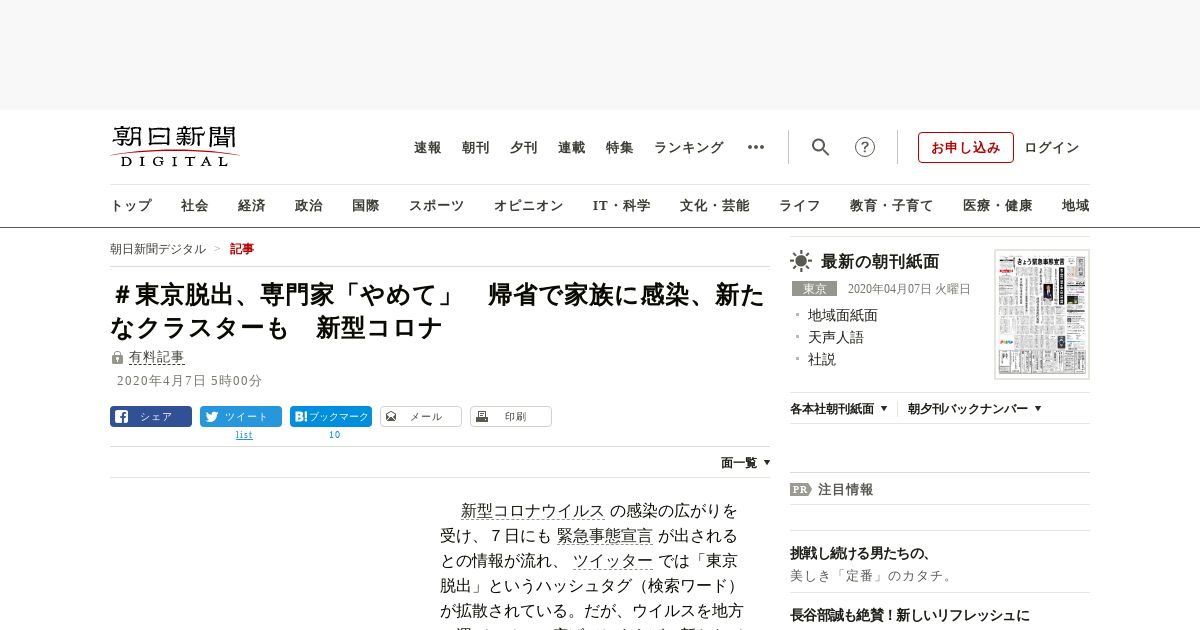Open the morning edition newspaper thumbnail
Viewport: 1200px width, 630px height.
pos(1042,314)
